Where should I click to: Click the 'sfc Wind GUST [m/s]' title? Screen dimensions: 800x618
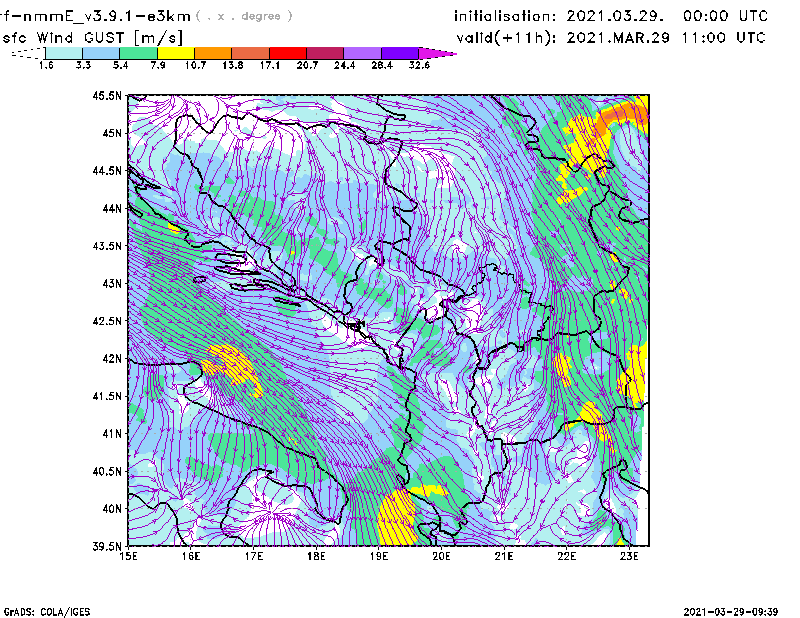coord(92,38)
